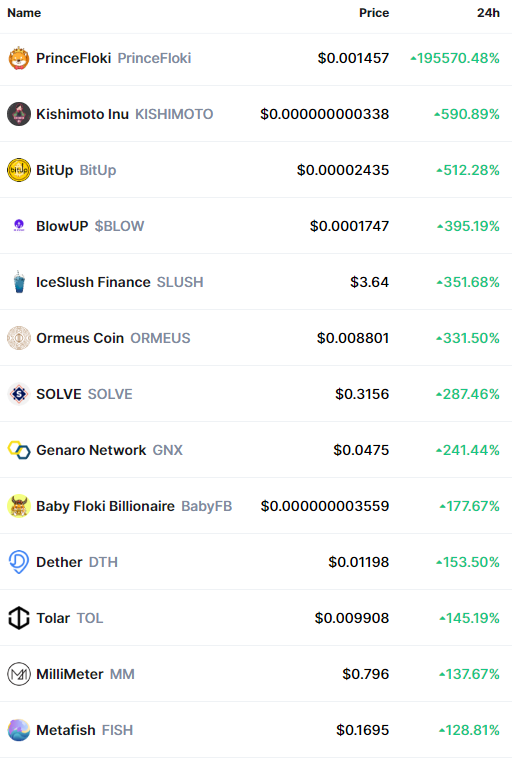Select the SOLVE token logo icon
Image resolution: width=512 pixels, height=762 pixels.
click(19, 394)
